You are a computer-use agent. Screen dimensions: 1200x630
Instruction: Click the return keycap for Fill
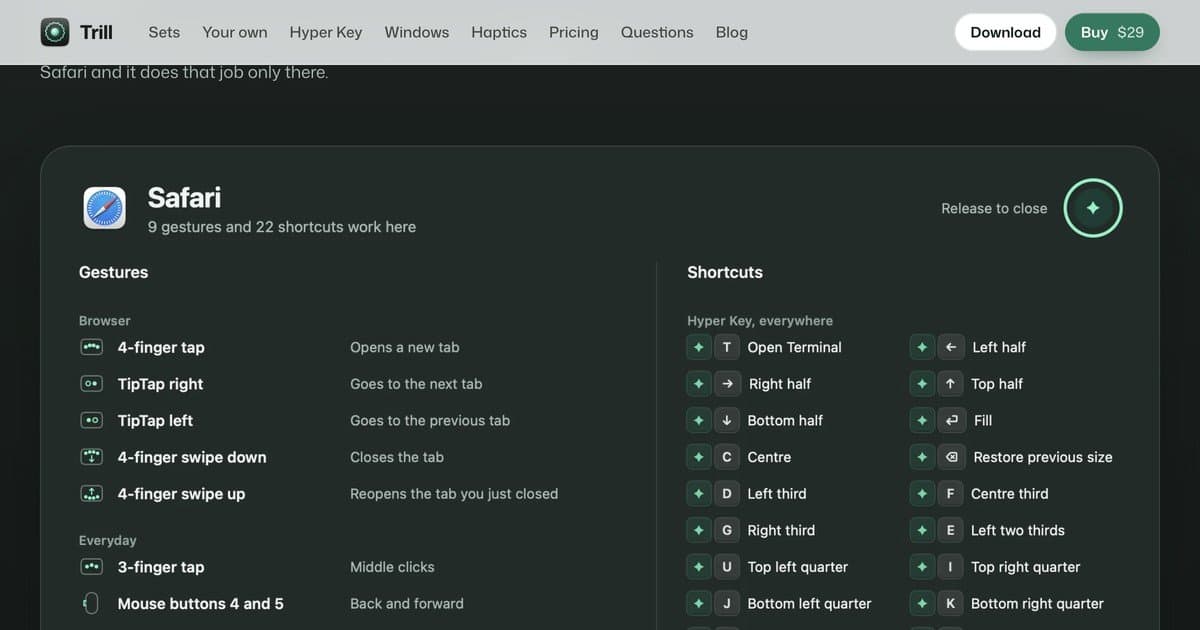click(x=951, y=421)
